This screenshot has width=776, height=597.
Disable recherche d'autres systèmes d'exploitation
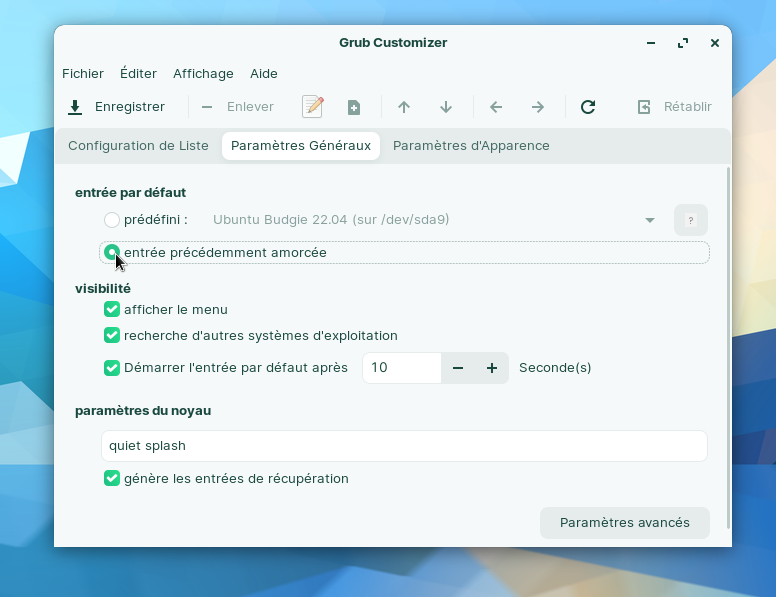click(x=112, y=336)
